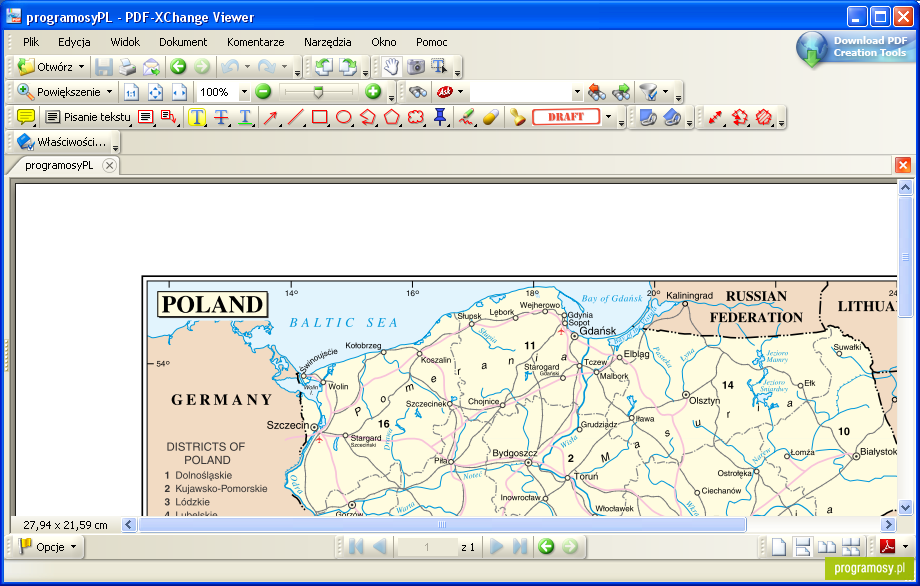
Task: Select the Eraser tool
Action: [x=491, y=117]
